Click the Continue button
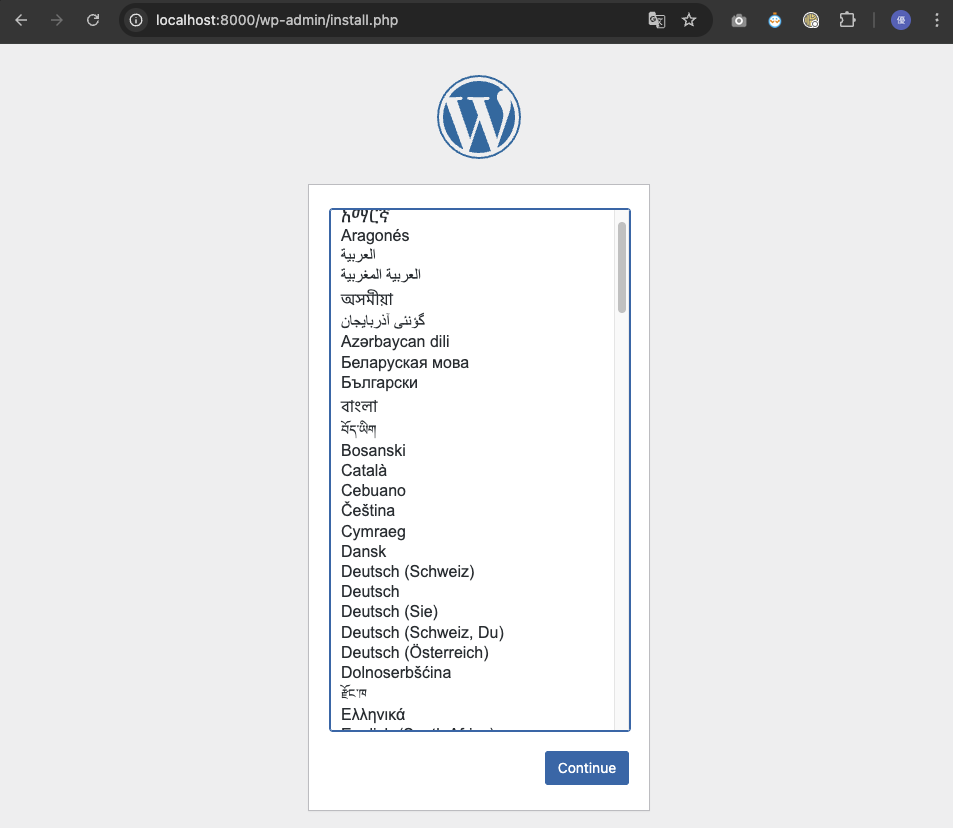This screenshot has width=953, height=828. 587,768
